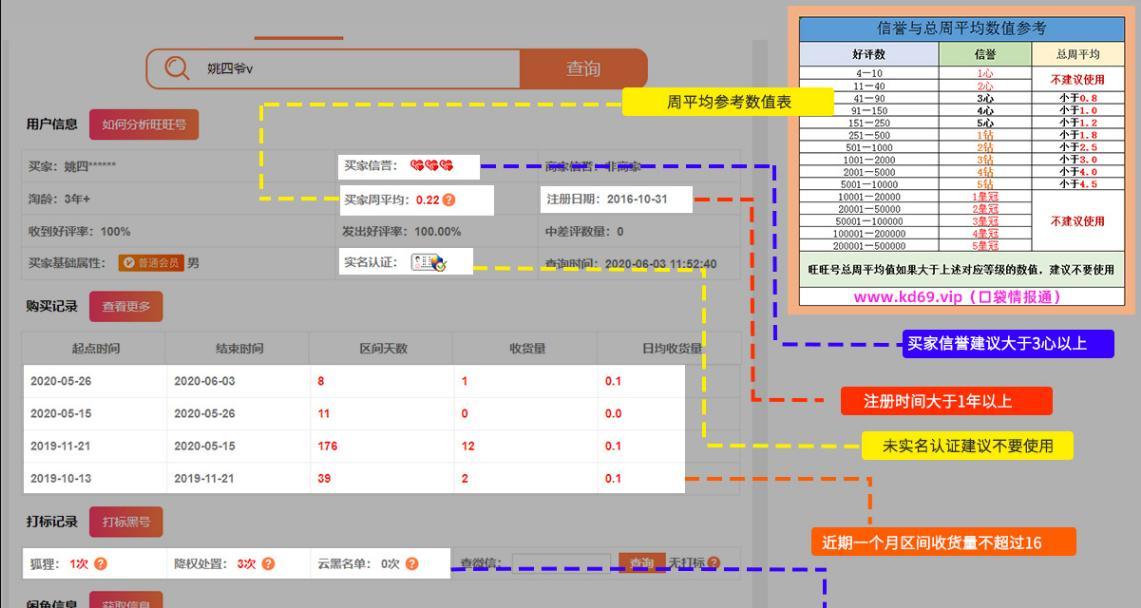Screen dimensions: 1141x608
Task: Click daily average 0.0 in the 2020-05-15 row
Action: coord(613,414)
